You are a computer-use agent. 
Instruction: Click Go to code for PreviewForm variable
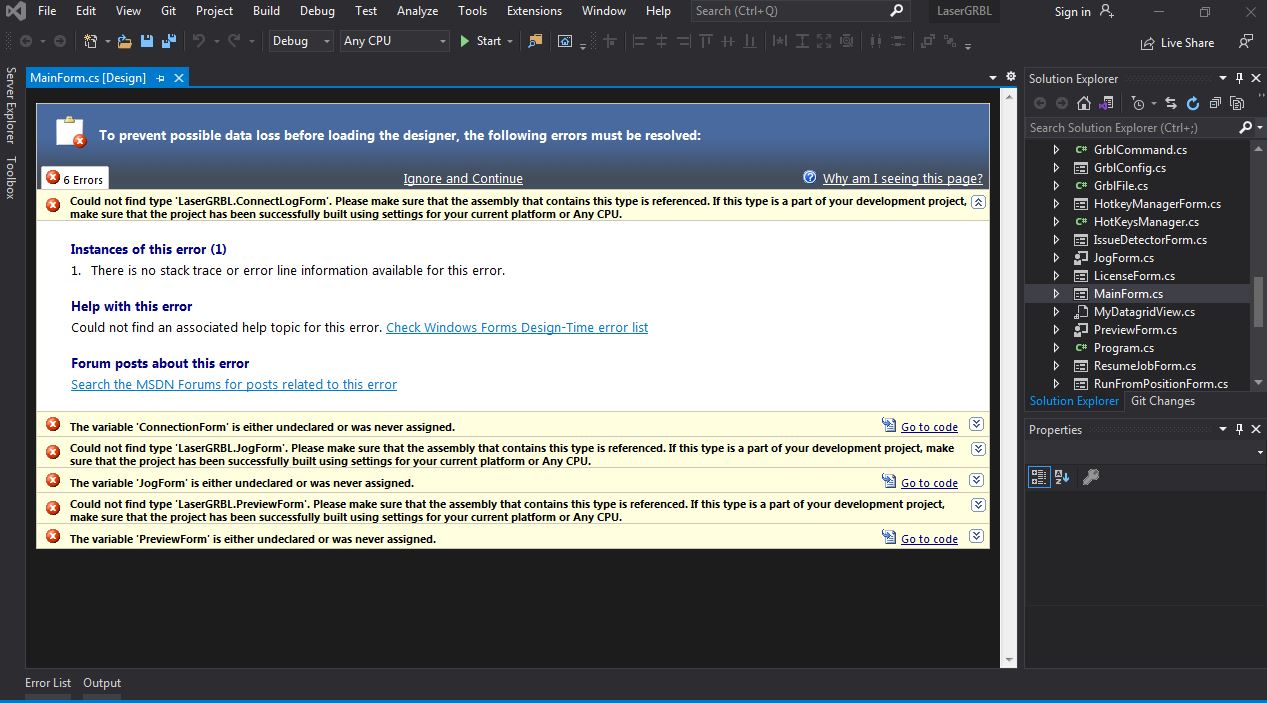[929, 539]
